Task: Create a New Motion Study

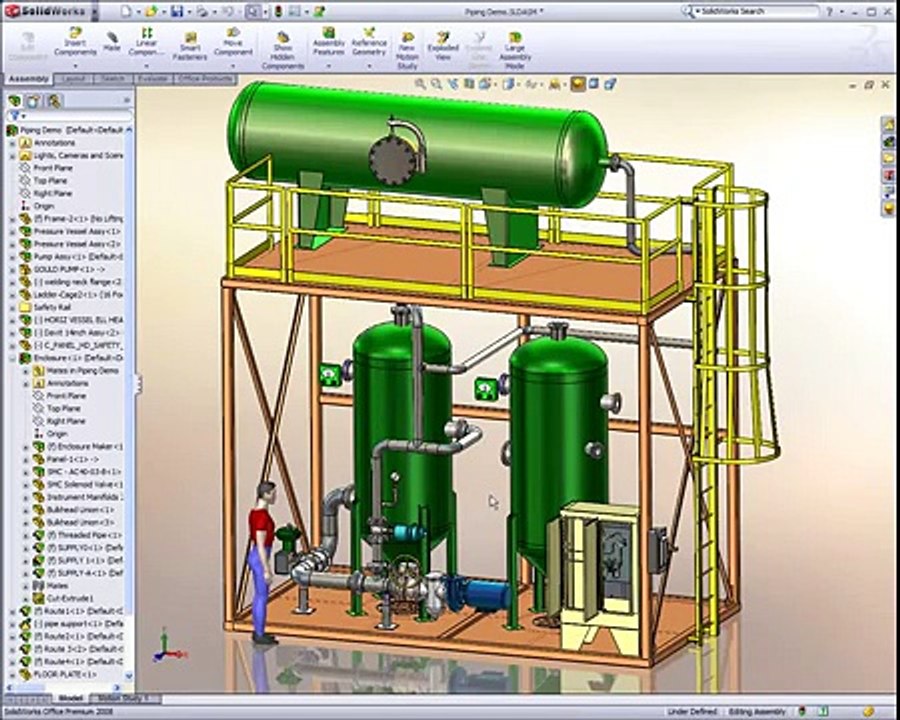Action: [407, 50]
